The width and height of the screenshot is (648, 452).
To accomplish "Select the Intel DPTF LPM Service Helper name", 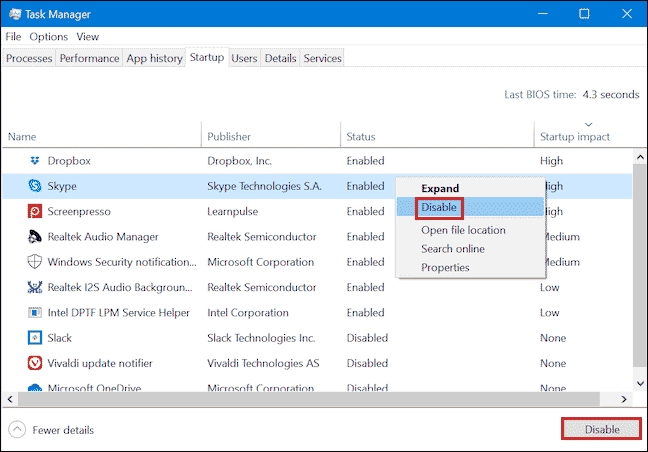I will (118, 313).
